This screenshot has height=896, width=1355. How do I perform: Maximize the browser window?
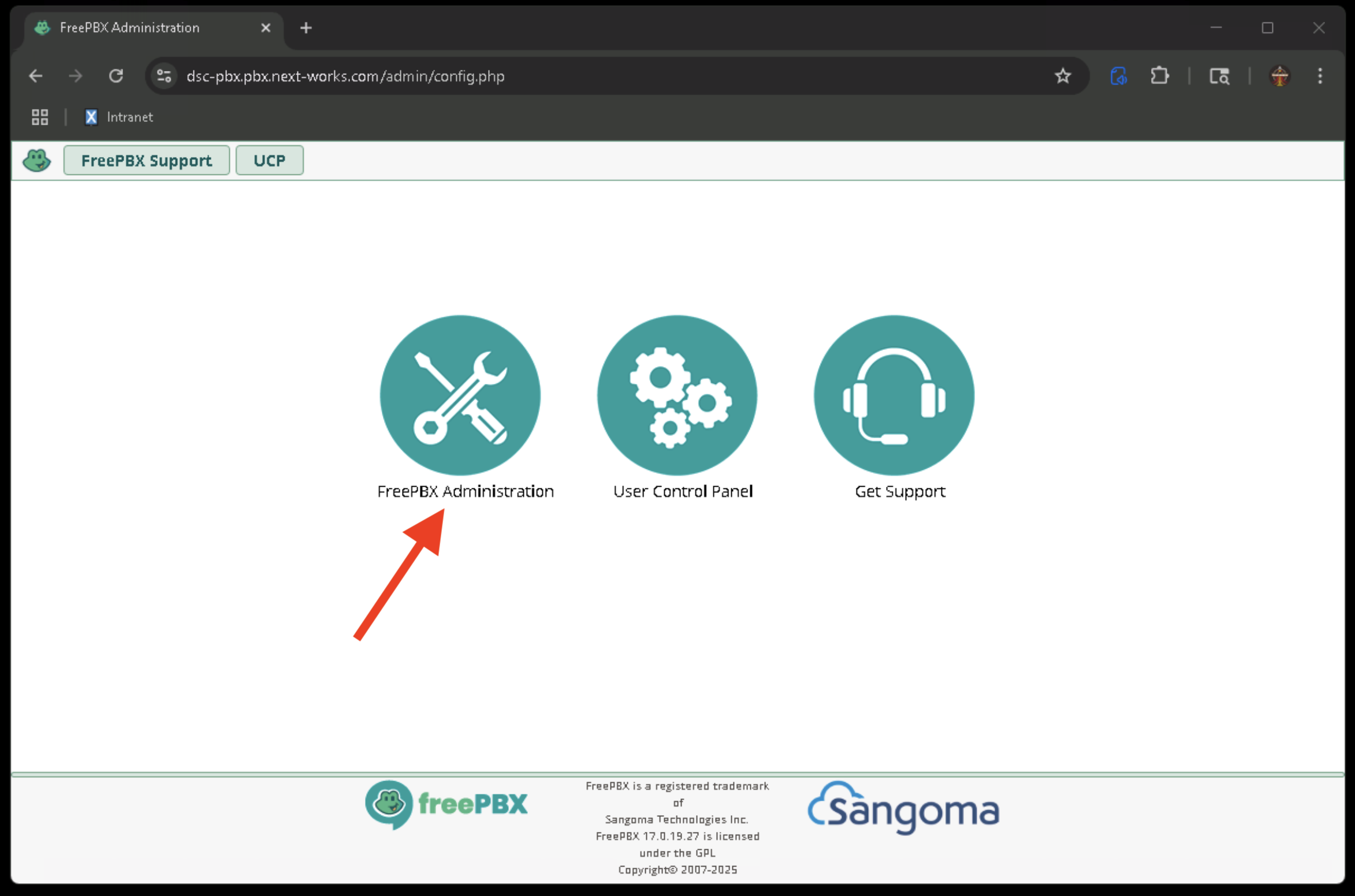click(1267, 28)
